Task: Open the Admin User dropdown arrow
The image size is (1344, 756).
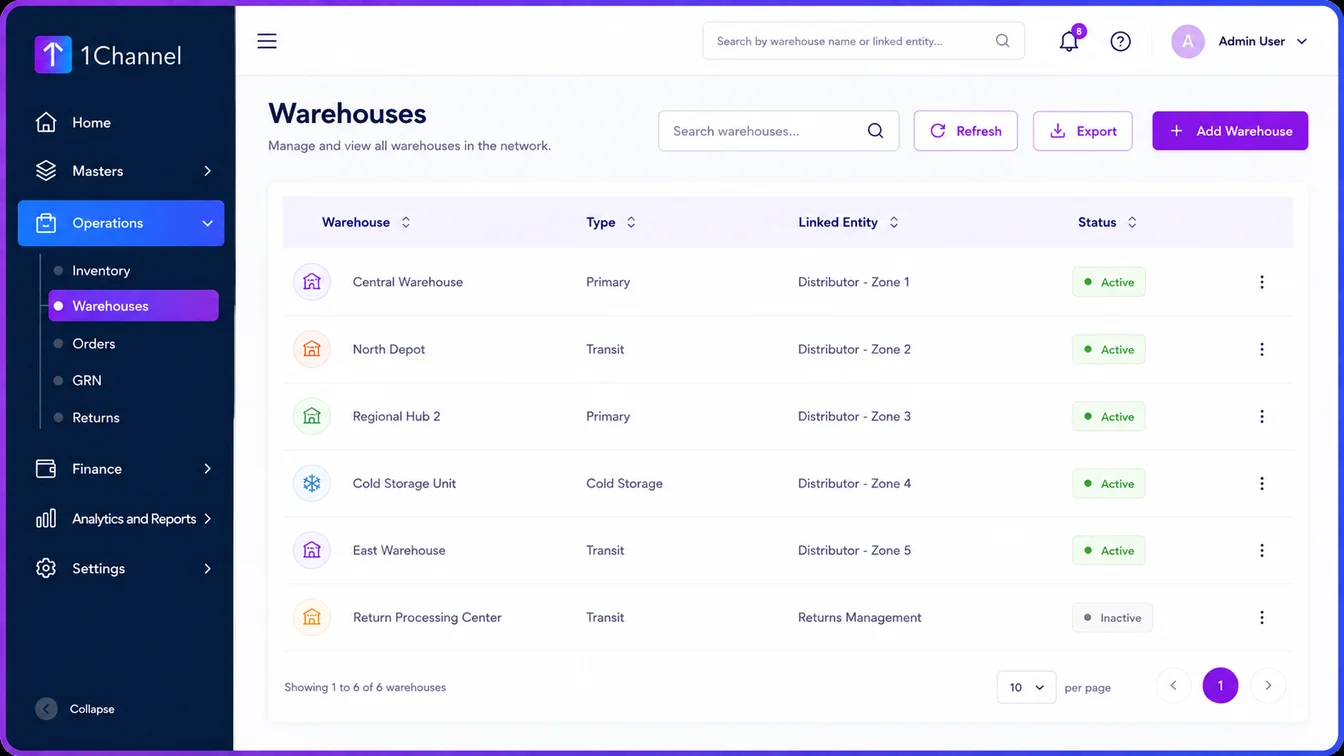Action: pos(1301,41)
